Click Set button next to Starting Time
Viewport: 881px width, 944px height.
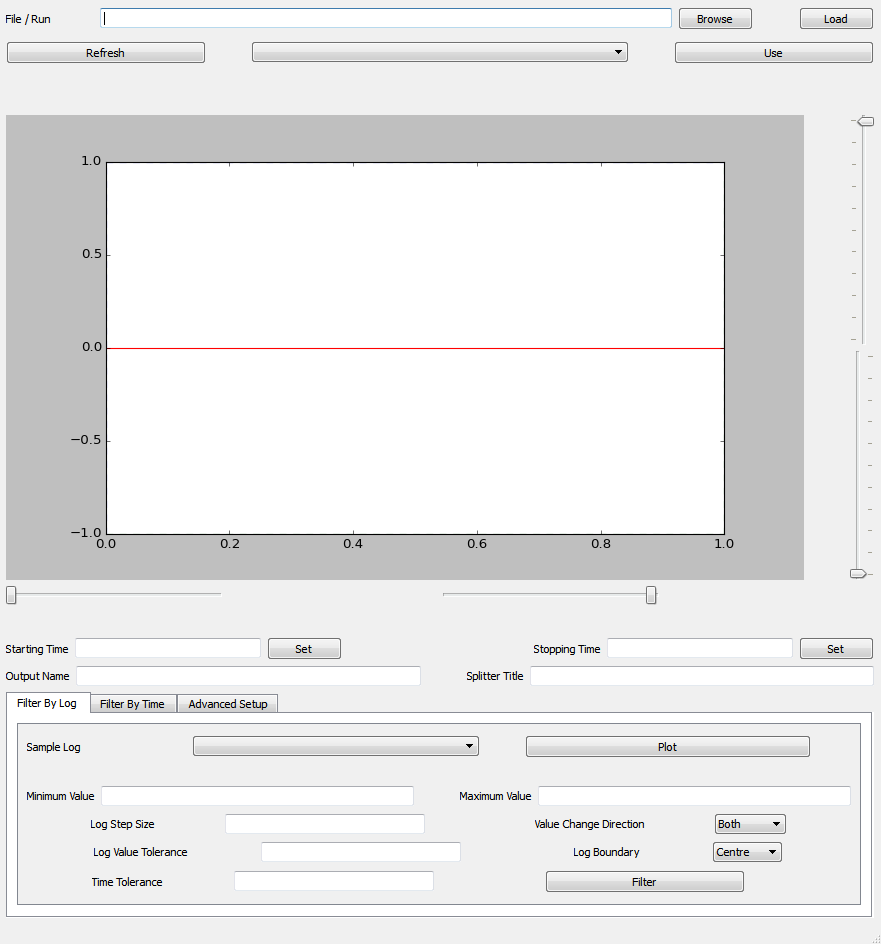click(304, 649)
